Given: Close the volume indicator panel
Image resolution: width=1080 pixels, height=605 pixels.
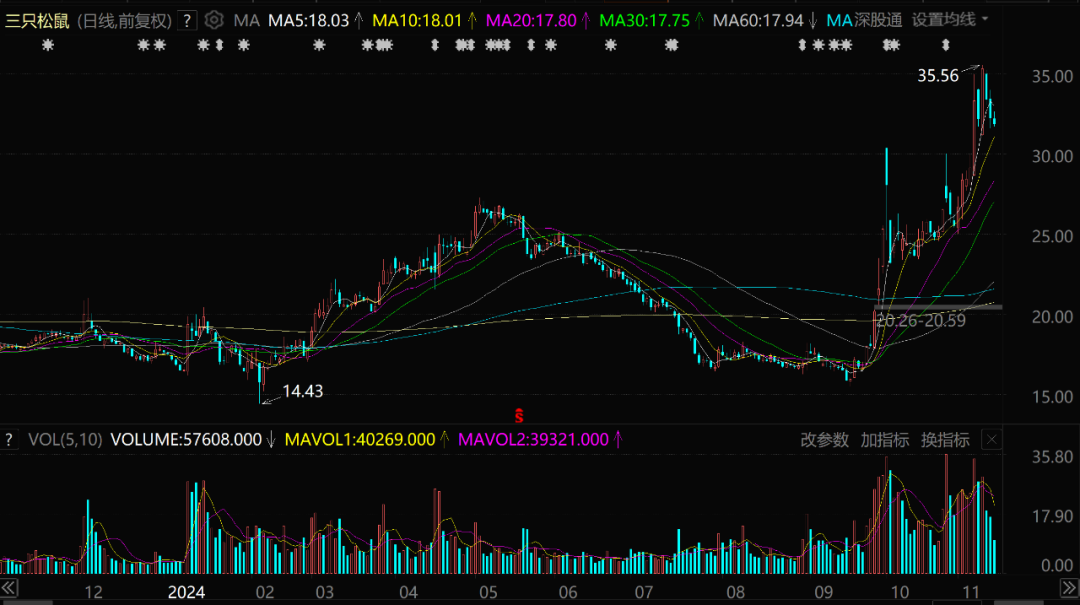Looking at the screenshot, I should (991, 440).
